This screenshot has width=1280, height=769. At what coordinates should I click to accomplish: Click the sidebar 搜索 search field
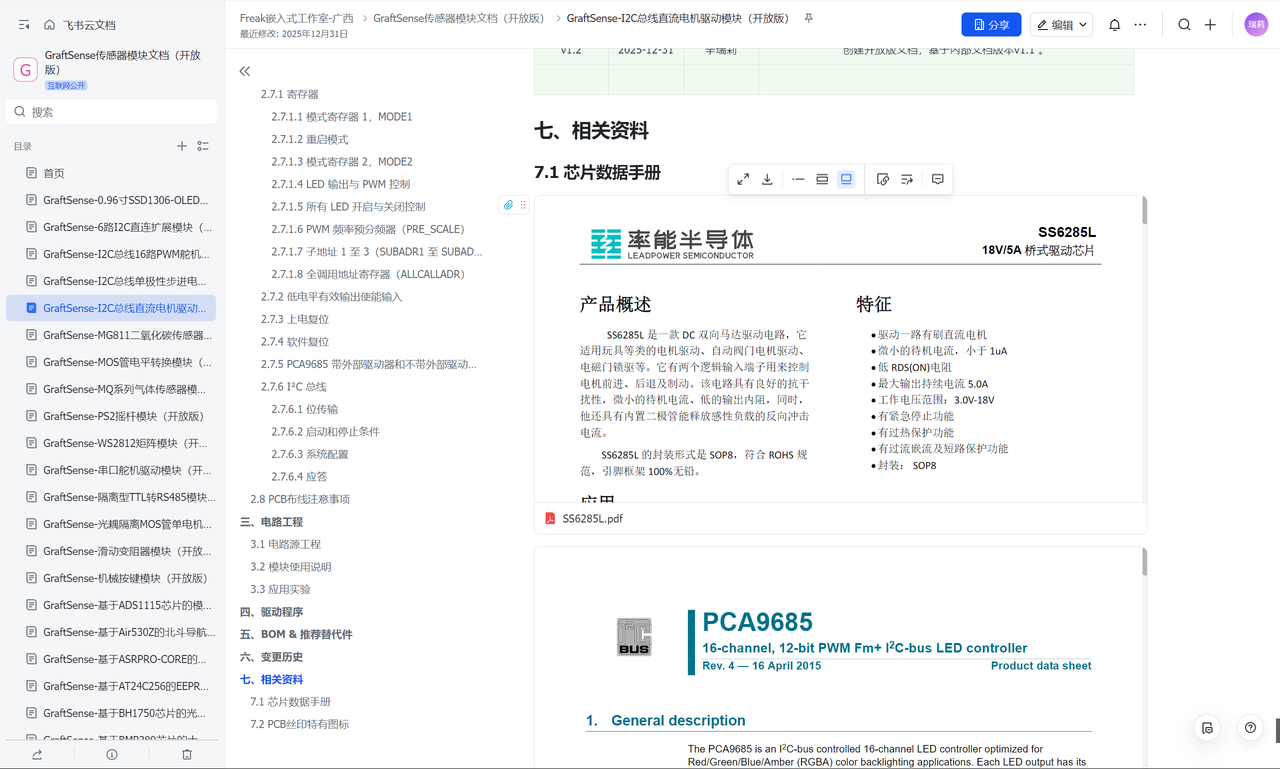(x=111, y=112)
